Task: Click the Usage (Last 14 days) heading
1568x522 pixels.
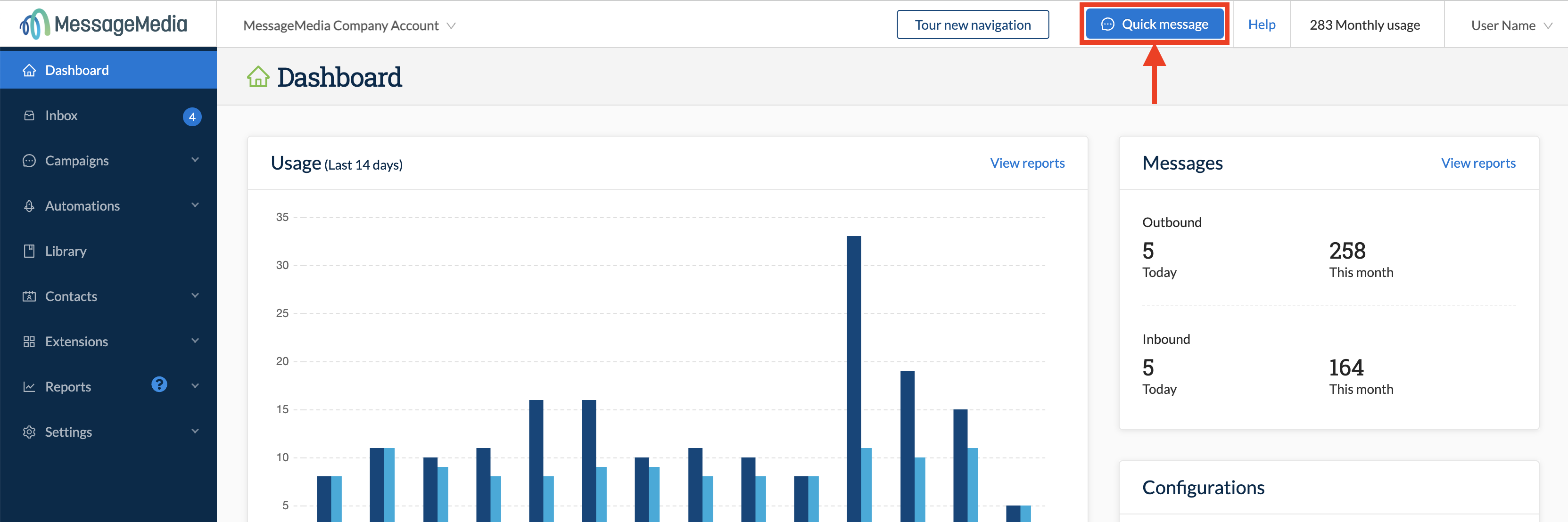Action: pyautogui.click(x=337, y=163)
